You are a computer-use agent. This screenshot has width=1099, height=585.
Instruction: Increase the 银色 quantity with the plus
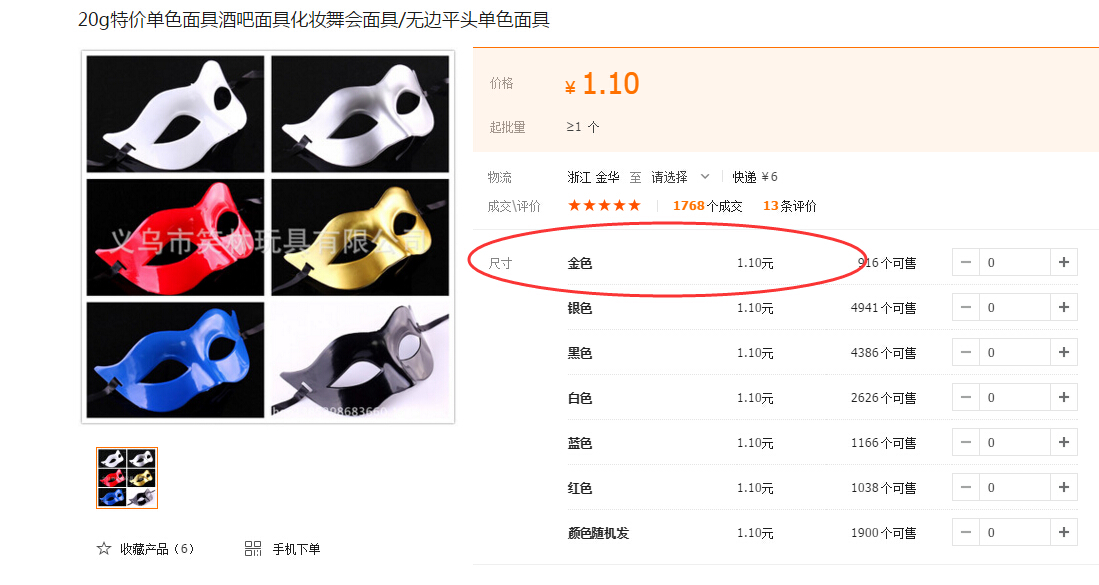pyautogui.click(x=1063, y=307)
